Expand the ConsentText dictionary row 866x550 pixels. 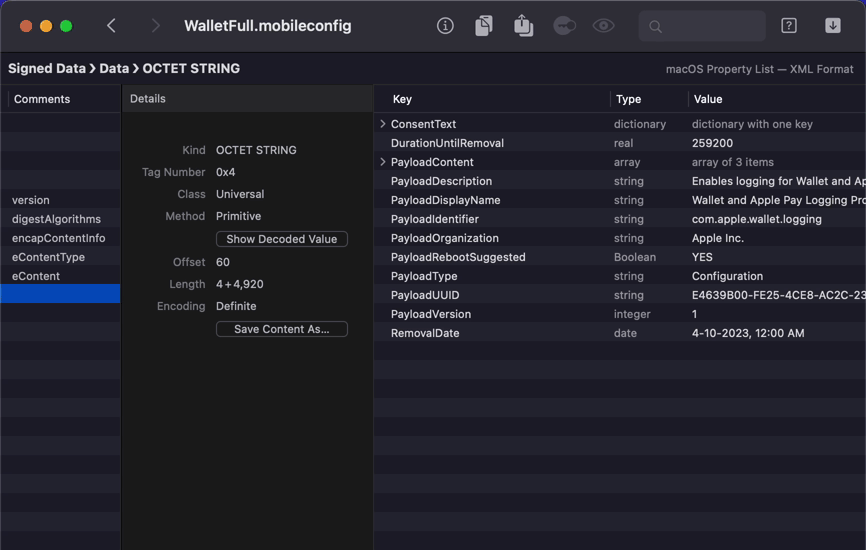(x=382, y=124)
